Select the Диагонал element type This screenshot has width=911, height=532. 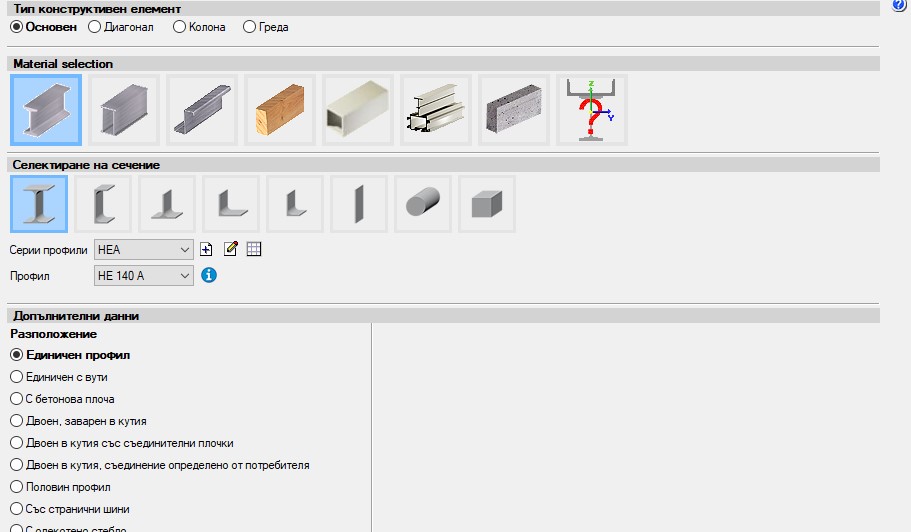tap(121, 27)
